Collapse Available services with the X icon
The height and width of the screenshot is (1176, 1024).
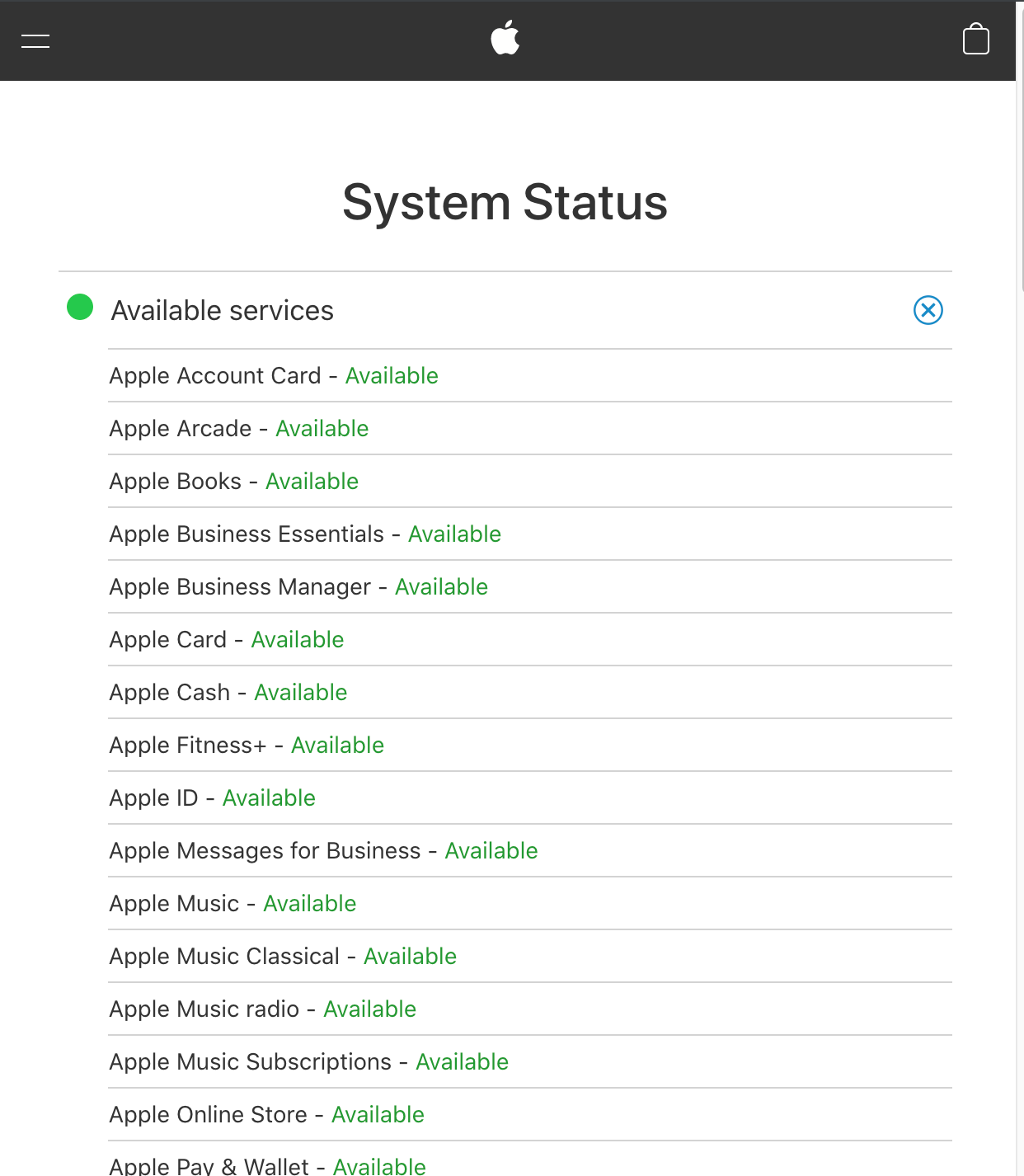[x=928, y=310]
